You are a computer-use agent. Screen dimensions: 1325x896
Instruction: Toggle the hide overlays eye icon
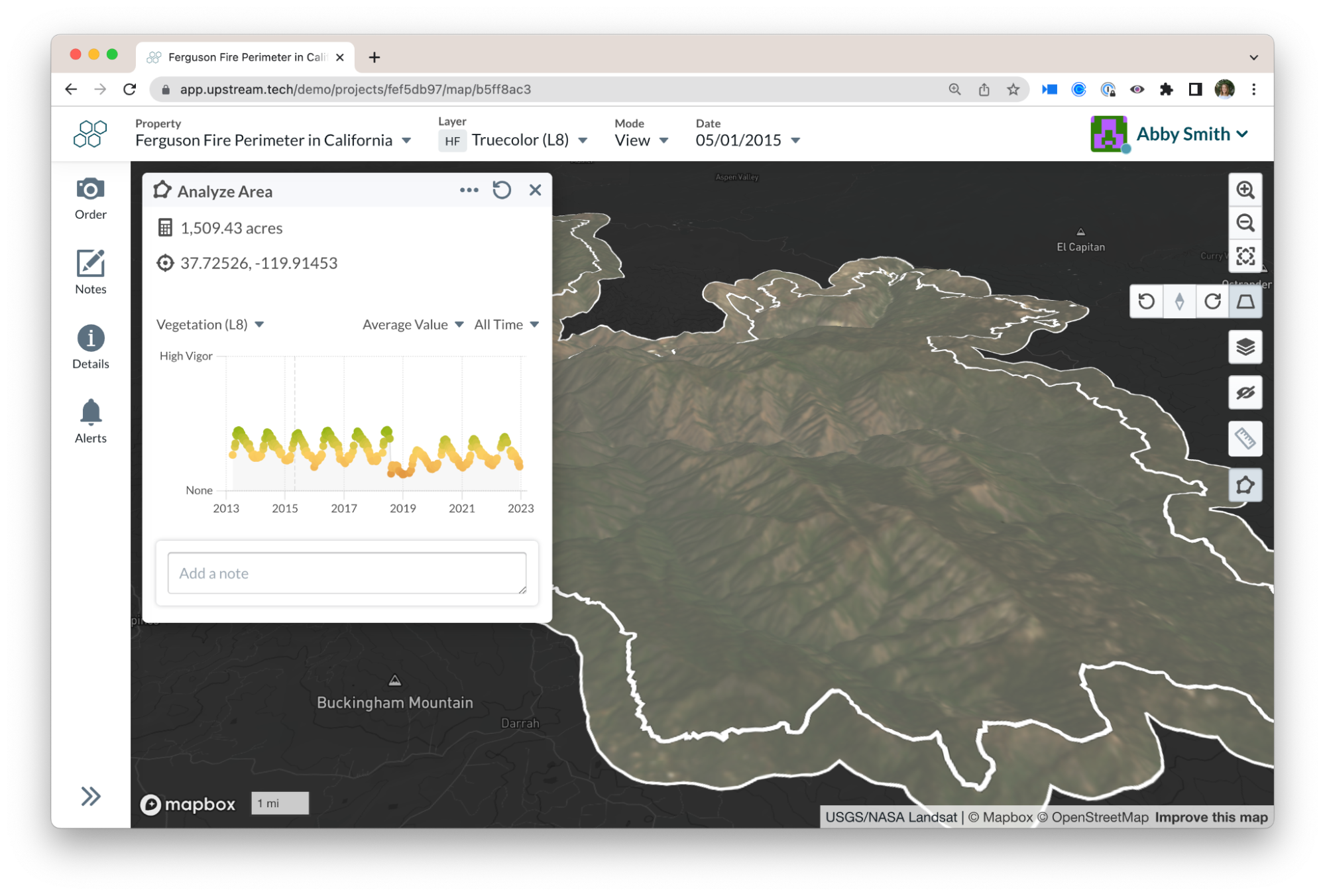pyautogui.click(x=1245, y=392)
